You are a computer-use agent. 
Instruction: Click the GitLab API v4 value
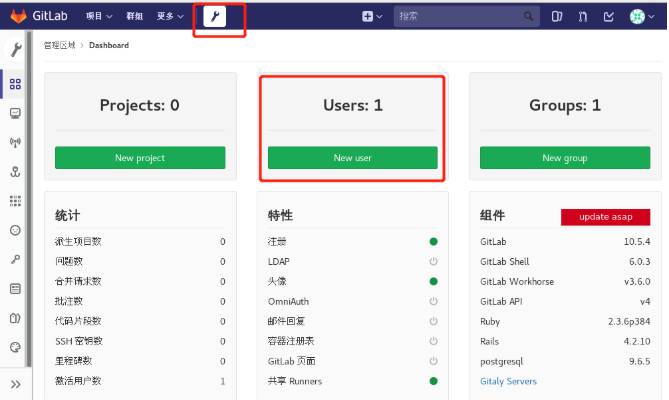[x=645, y=301]
